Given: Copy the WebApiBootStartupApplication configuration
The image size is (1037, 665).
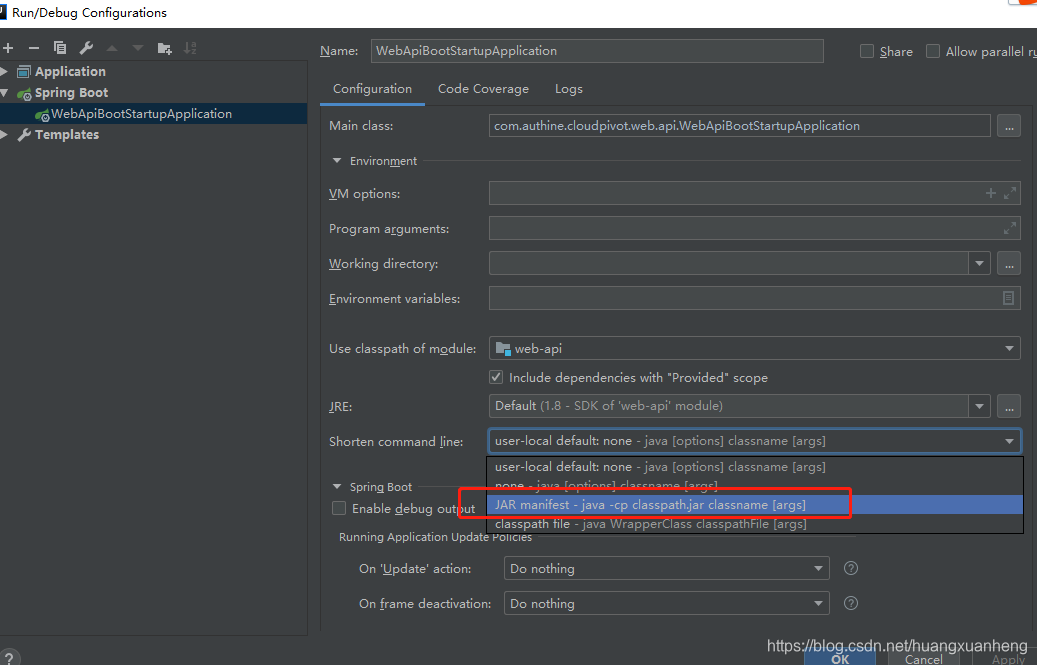Looking at the screenshot, I should click(x=59, y=47).
